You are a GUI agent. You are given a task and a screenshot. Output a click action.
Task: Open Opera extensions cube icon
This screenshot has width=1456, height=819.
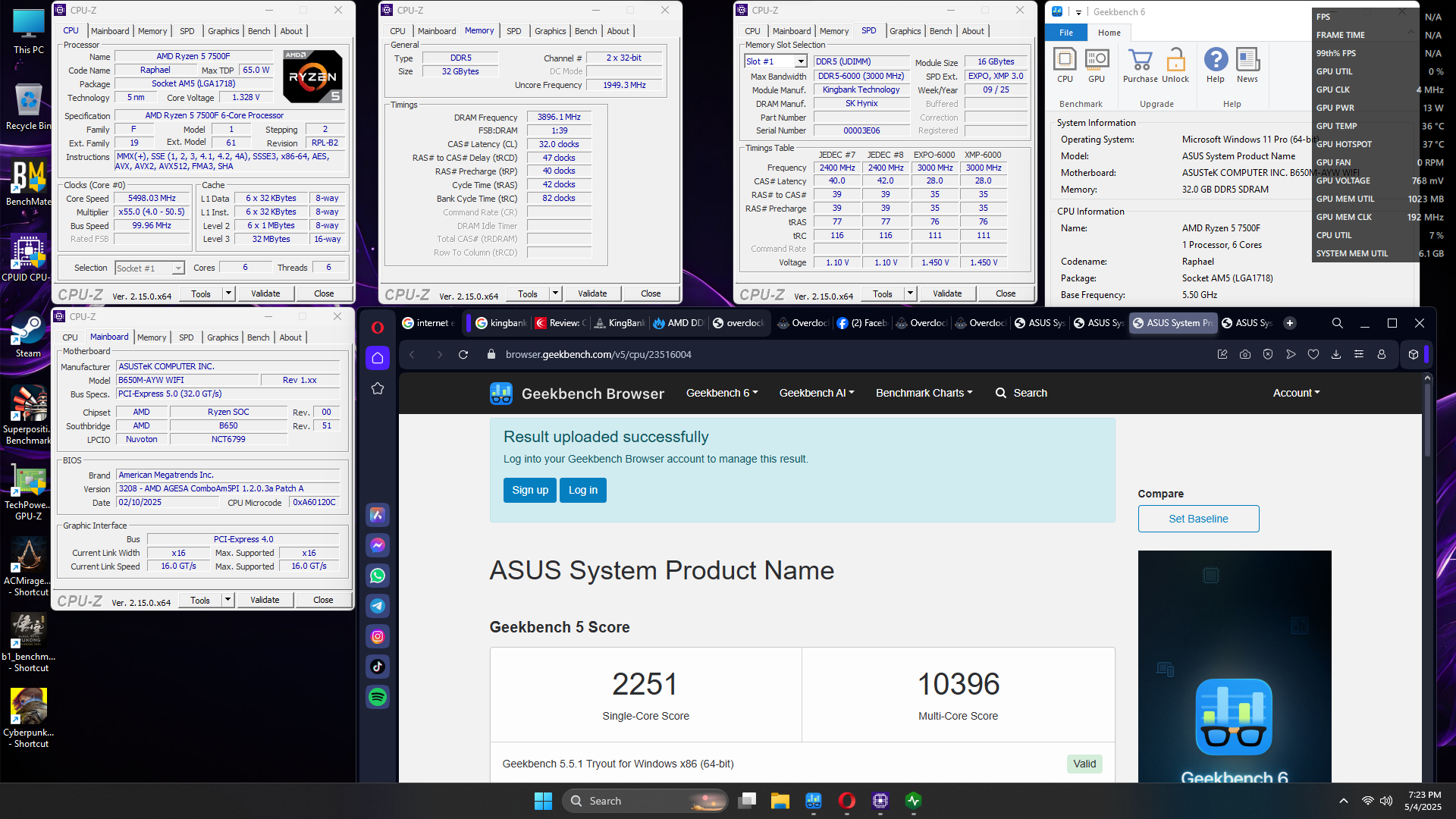pyautogui.click(x=1414, y=354)
